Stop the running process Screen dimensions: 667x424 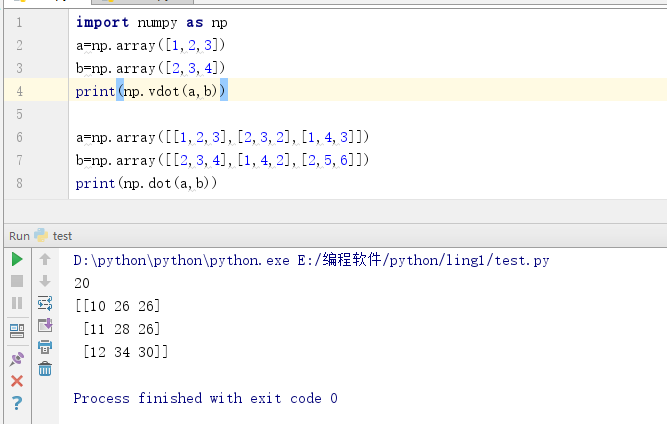pyautogui.click(x=17, y=282)
